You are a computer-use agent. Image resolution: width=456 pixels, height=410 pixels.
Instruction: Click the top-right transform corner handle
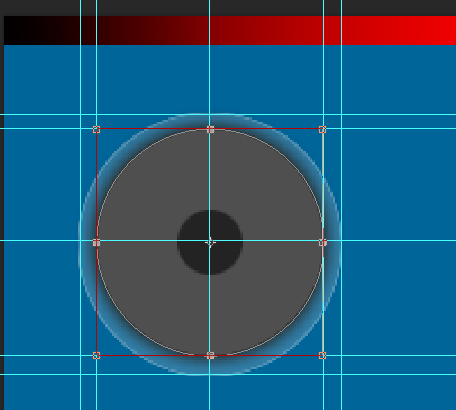[322, 130]
